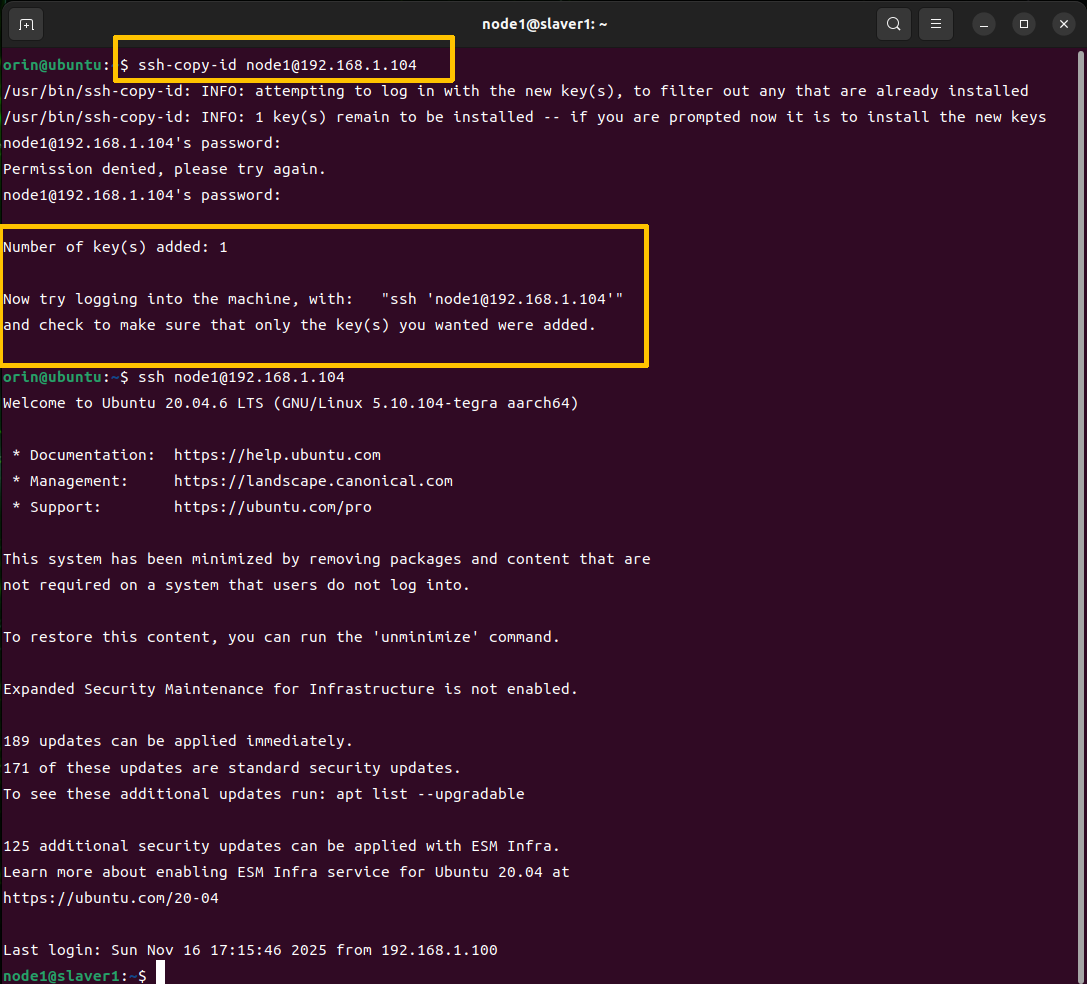Click the 'ssh node1@192.168.1.104' command line

tap(241, 377)
